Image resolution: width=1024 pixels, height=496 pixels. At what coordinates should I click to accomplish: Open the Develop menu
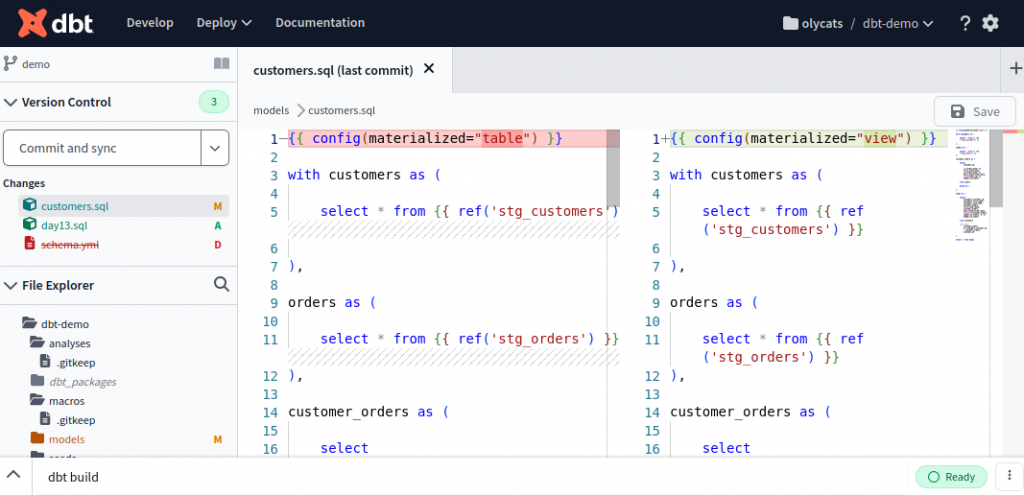point(150,23)
